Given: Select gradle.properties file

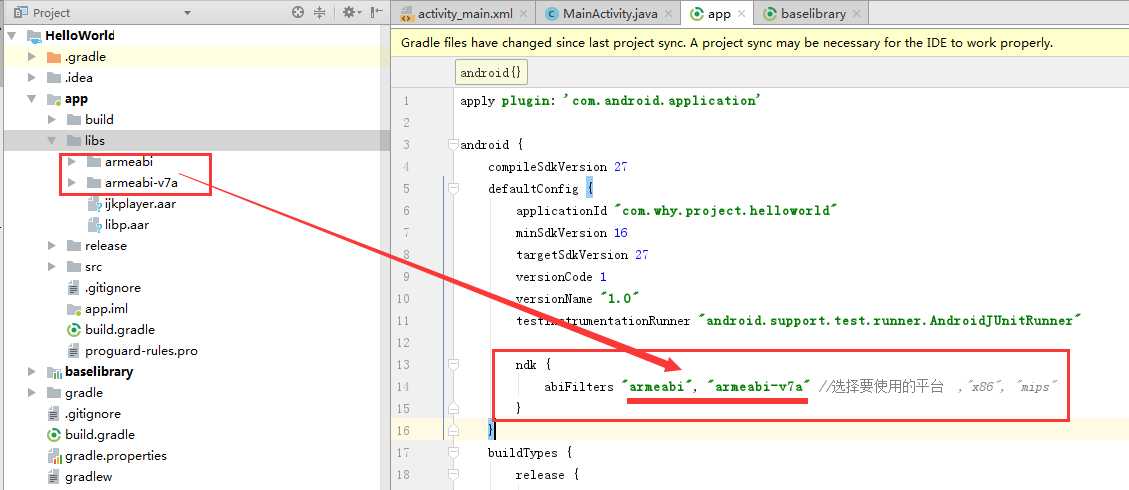Looking at the screenshot, I should [x=115, y=455].
